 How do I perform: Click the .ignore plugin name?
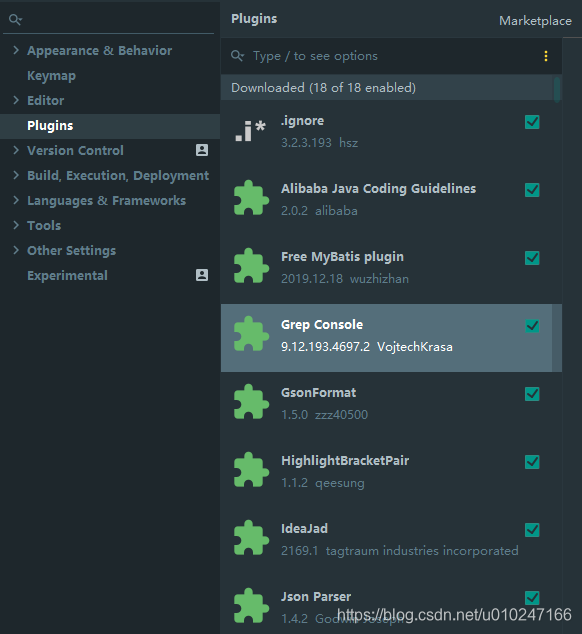click(x=303, y=121)
